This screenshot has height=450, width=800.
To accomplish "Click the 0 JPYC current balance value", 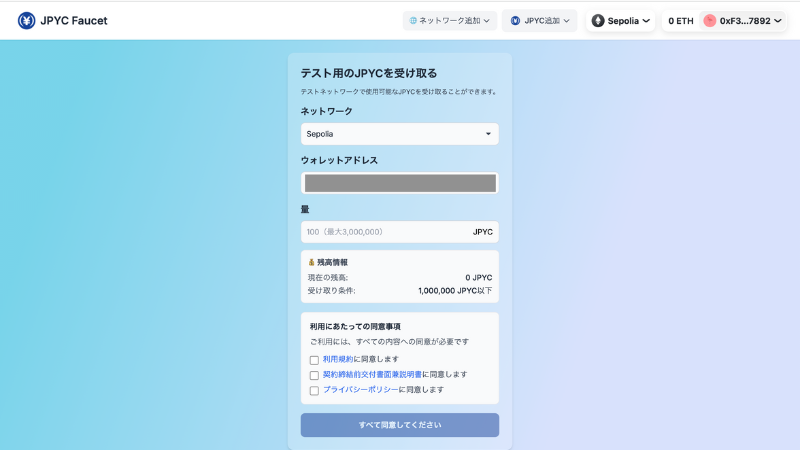I will click(479, 278).
